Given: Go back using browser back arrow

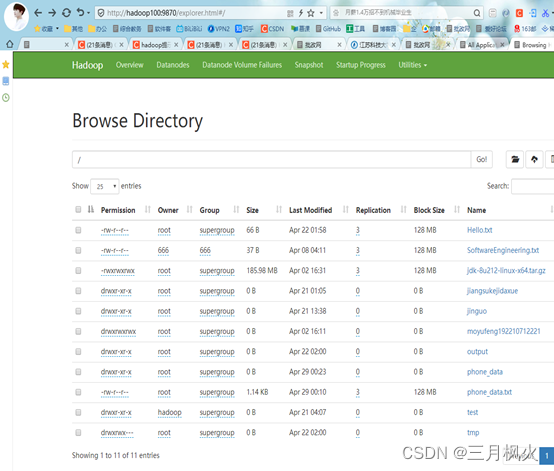Looking at the screenshot, I should point(38,13).
